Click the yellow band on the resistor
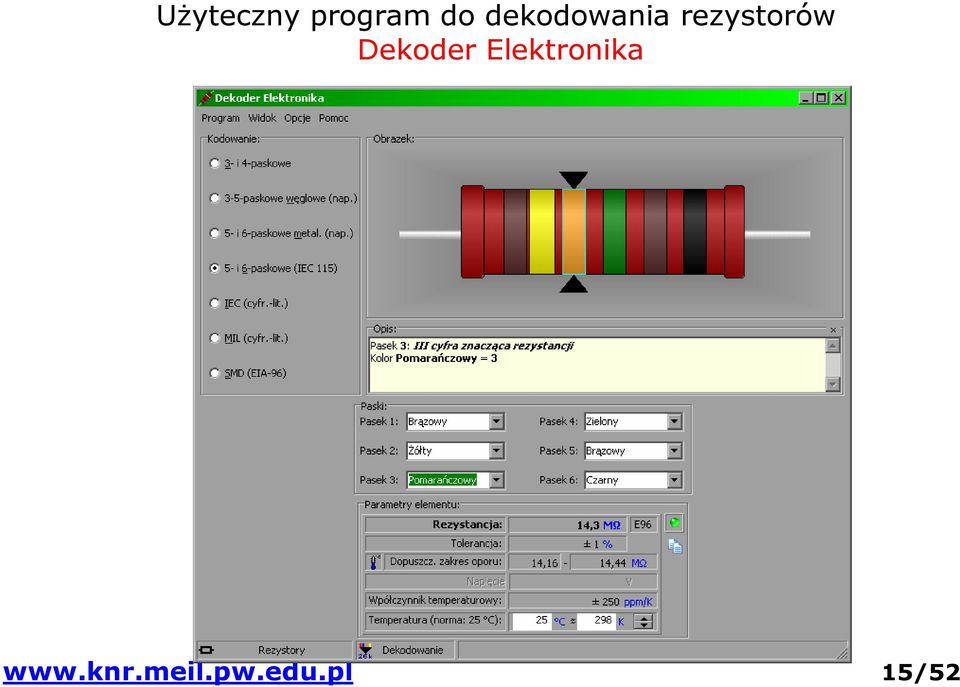This screenshot has height=687, width=960. coord(542,231)
